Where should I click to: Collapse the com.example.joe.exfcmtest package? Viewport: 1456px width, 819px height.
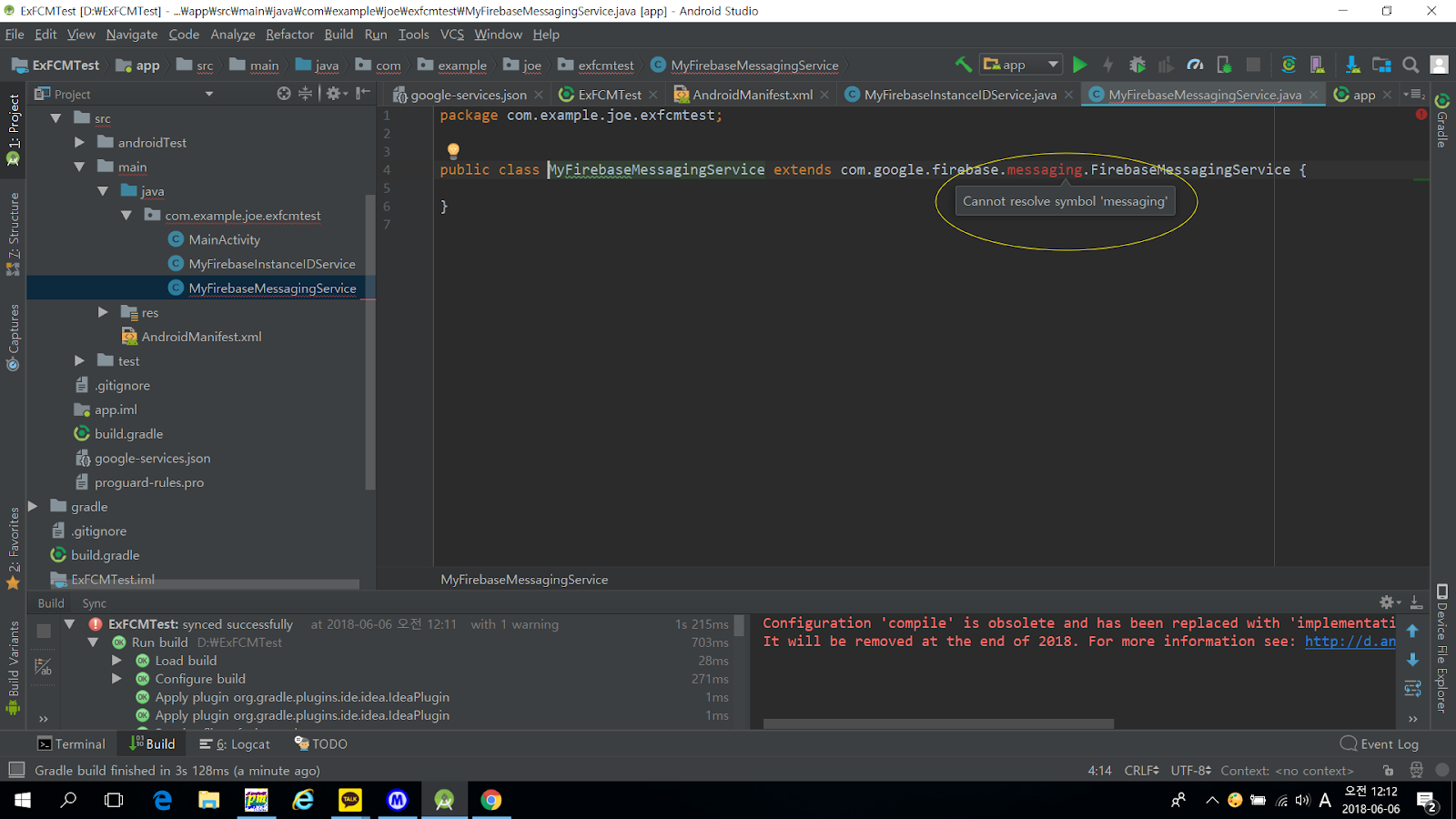pos(126,215)
